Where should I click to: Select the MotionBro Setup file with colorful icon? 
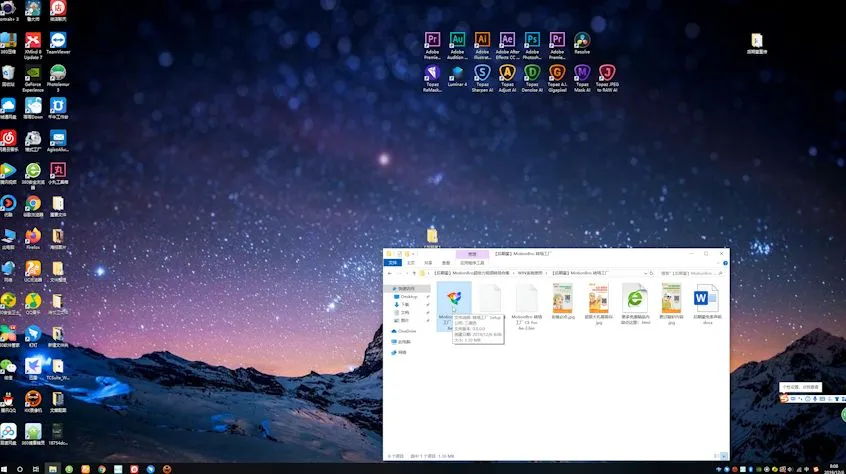[x=454, y=306]
